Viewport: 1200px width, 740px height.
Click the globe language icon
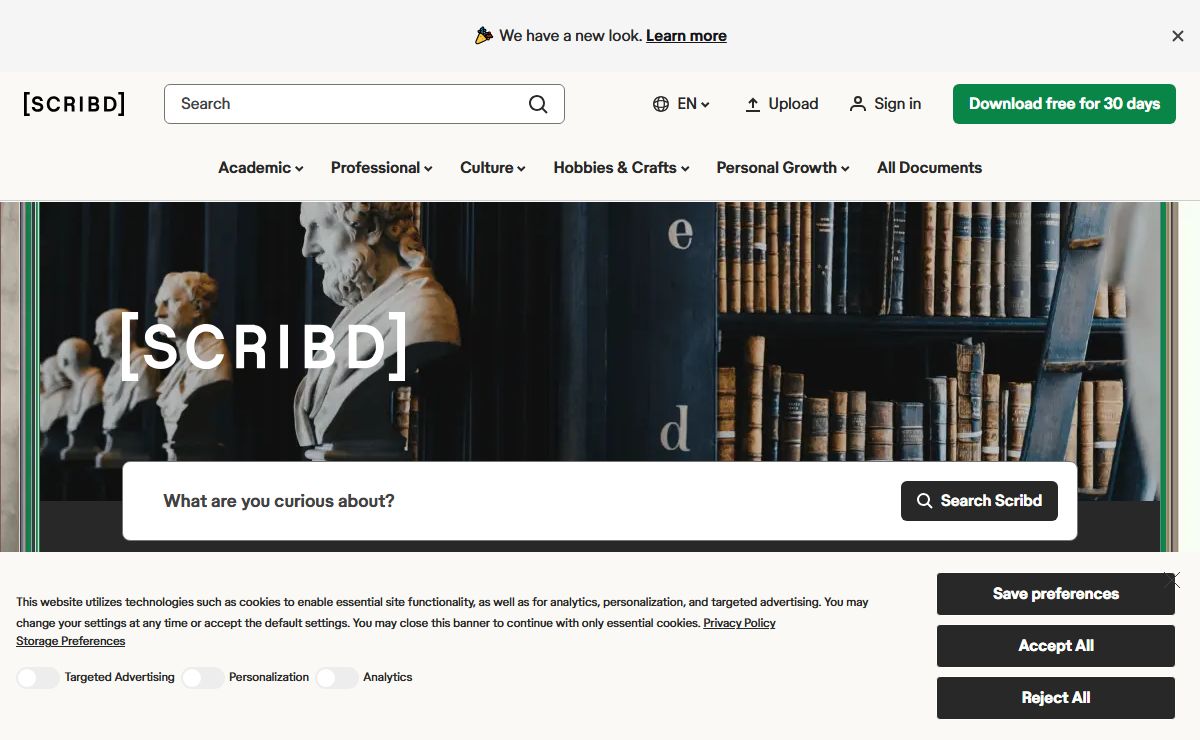tap(661, 104)
